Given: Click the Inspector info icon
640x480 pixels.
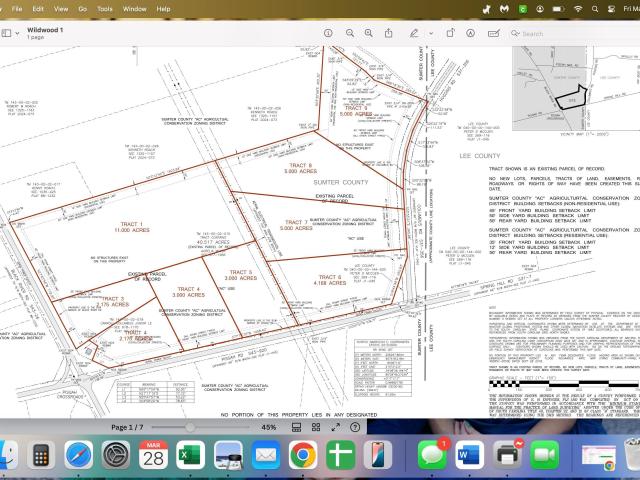Looking at the screenshot, I should (x=328, y=33).
